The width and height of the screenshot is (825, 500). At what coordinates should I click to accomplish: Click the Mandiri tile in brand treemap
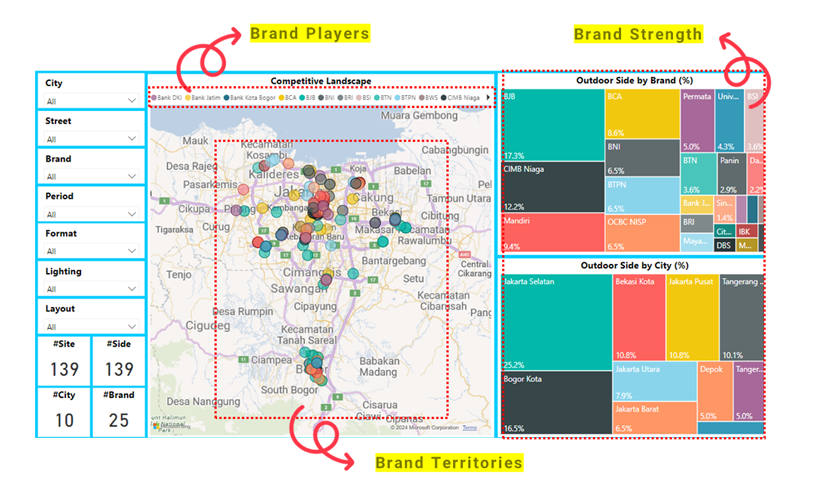click(x=553, y=232)
